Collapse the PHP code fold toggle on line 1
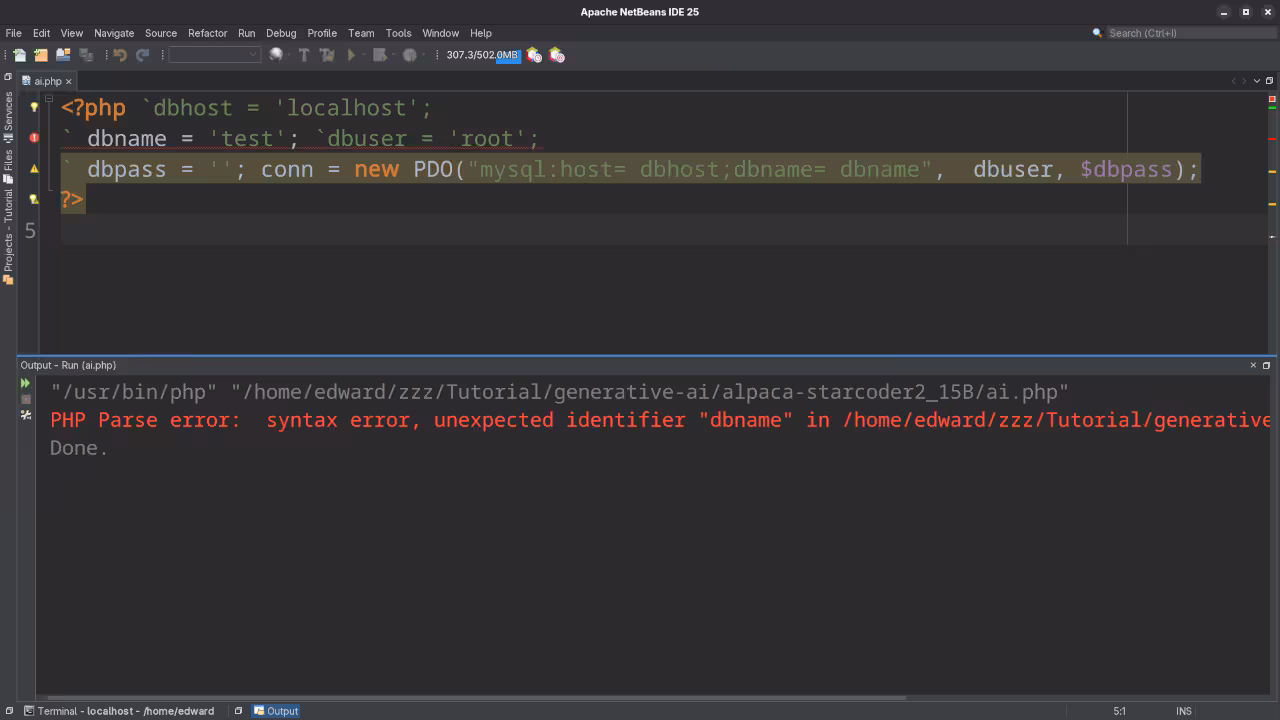The width and height of the screenshot is (1280, 720). tap(48, 98)
